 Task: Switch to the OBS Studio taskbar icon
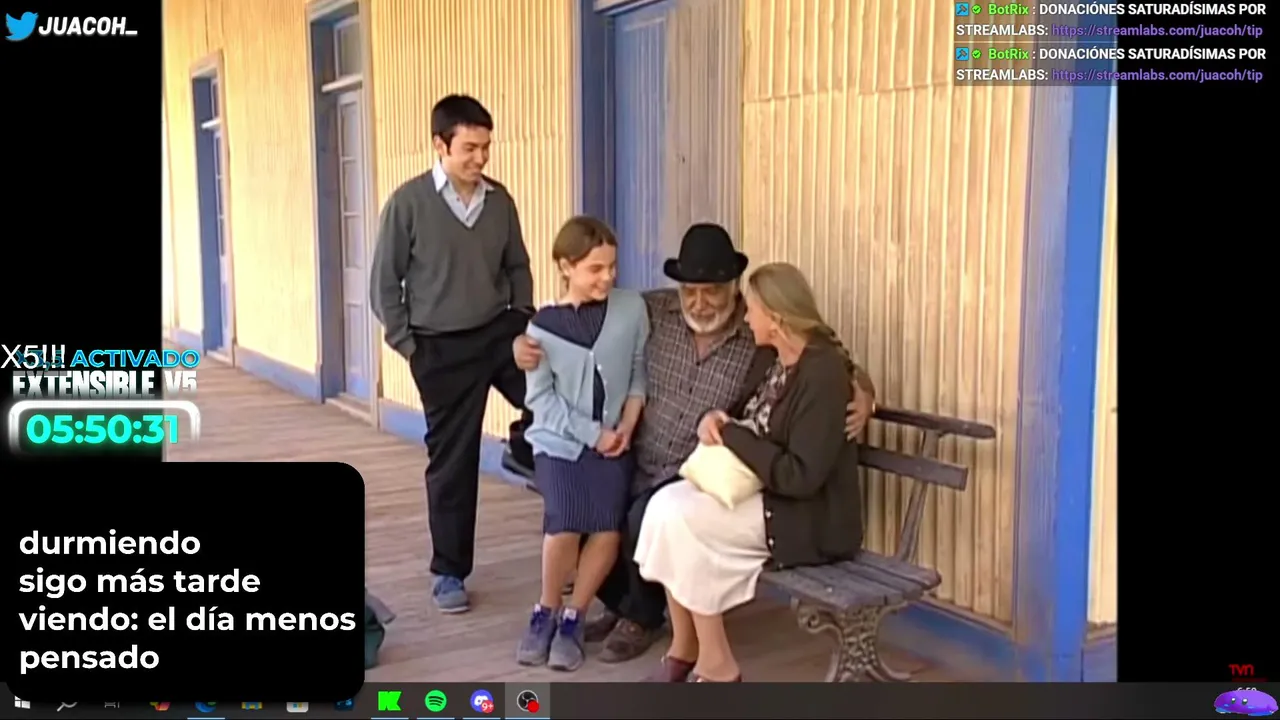[528, 702]
